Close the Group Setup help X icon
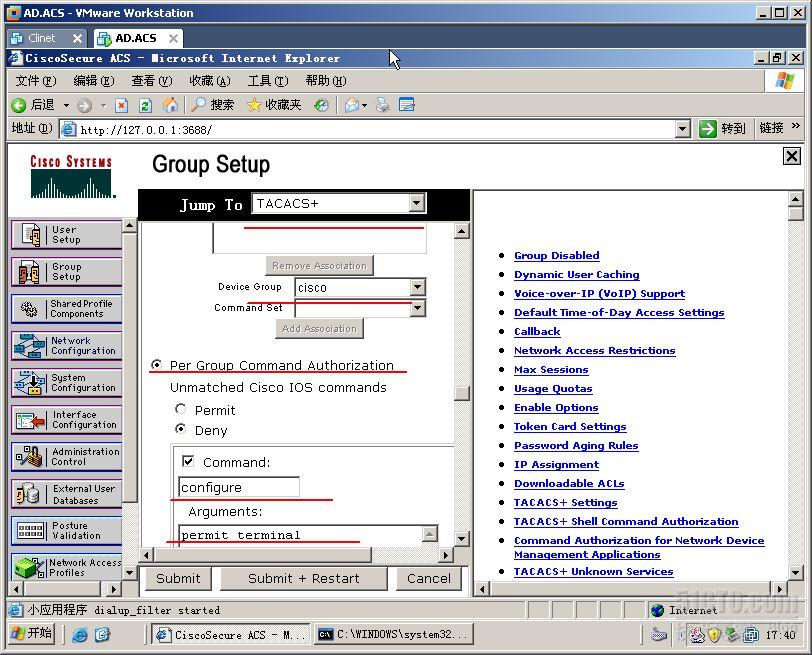This screenshot has height=655, width=812. pyautogui.click(x=791, y=156)
